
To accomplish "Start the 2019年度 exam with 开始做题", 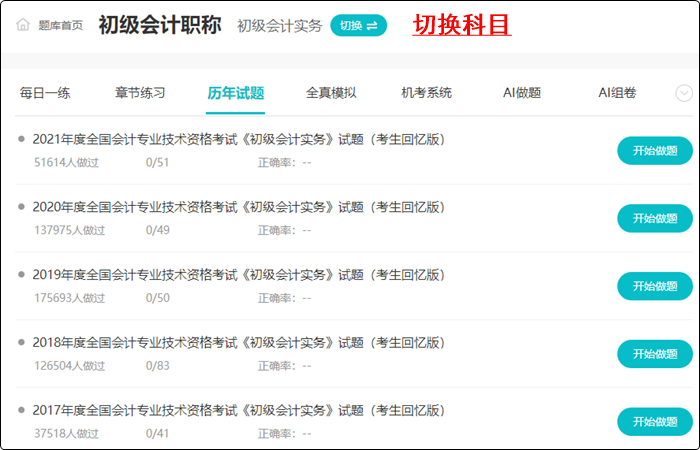I will 655,286.
